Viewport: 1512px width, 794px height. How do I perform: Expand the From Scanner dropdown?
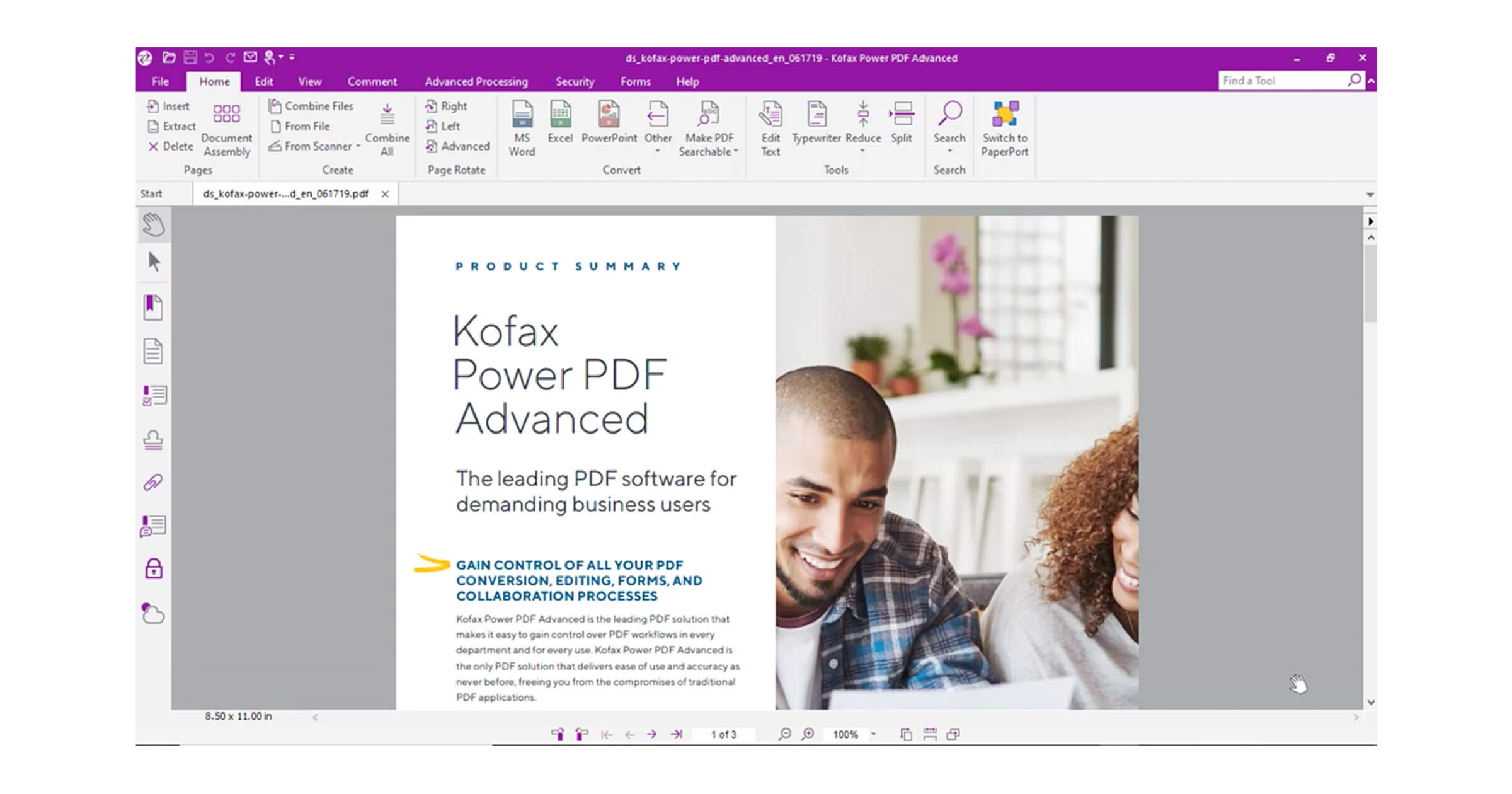358,147
